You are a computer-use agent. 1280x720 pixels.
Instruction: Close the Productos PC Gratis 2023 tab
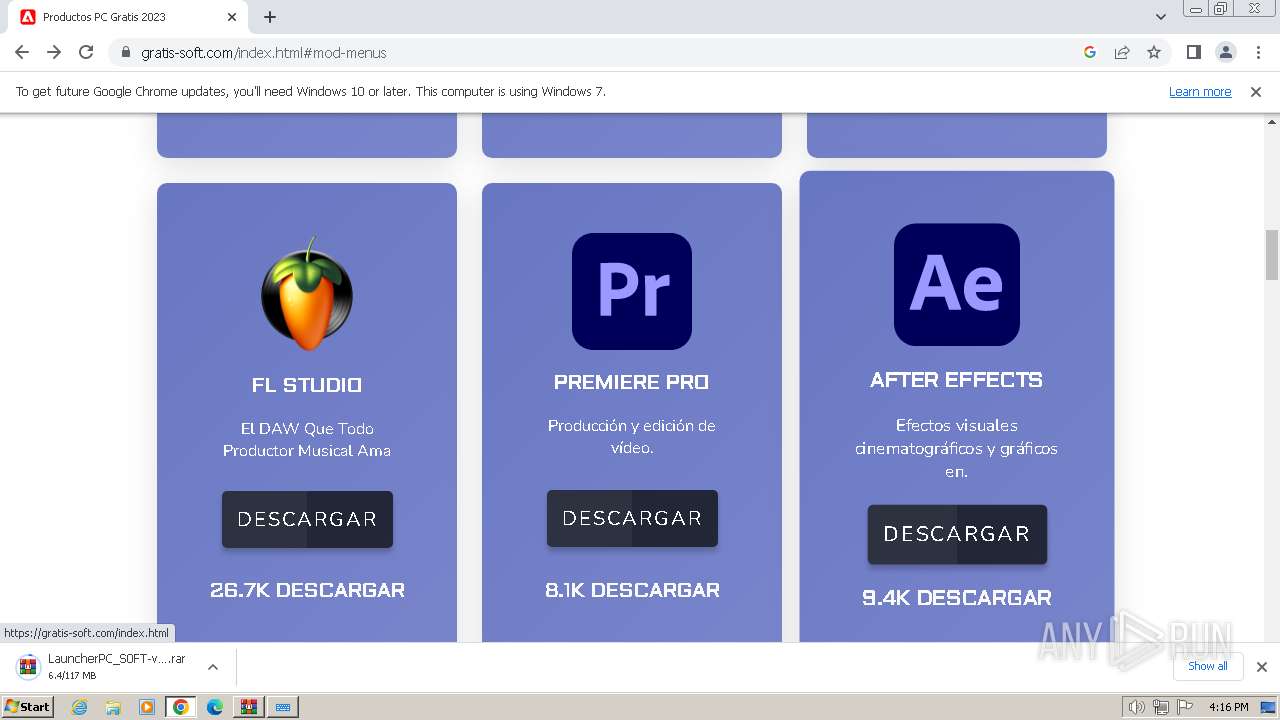click(232, 17)
